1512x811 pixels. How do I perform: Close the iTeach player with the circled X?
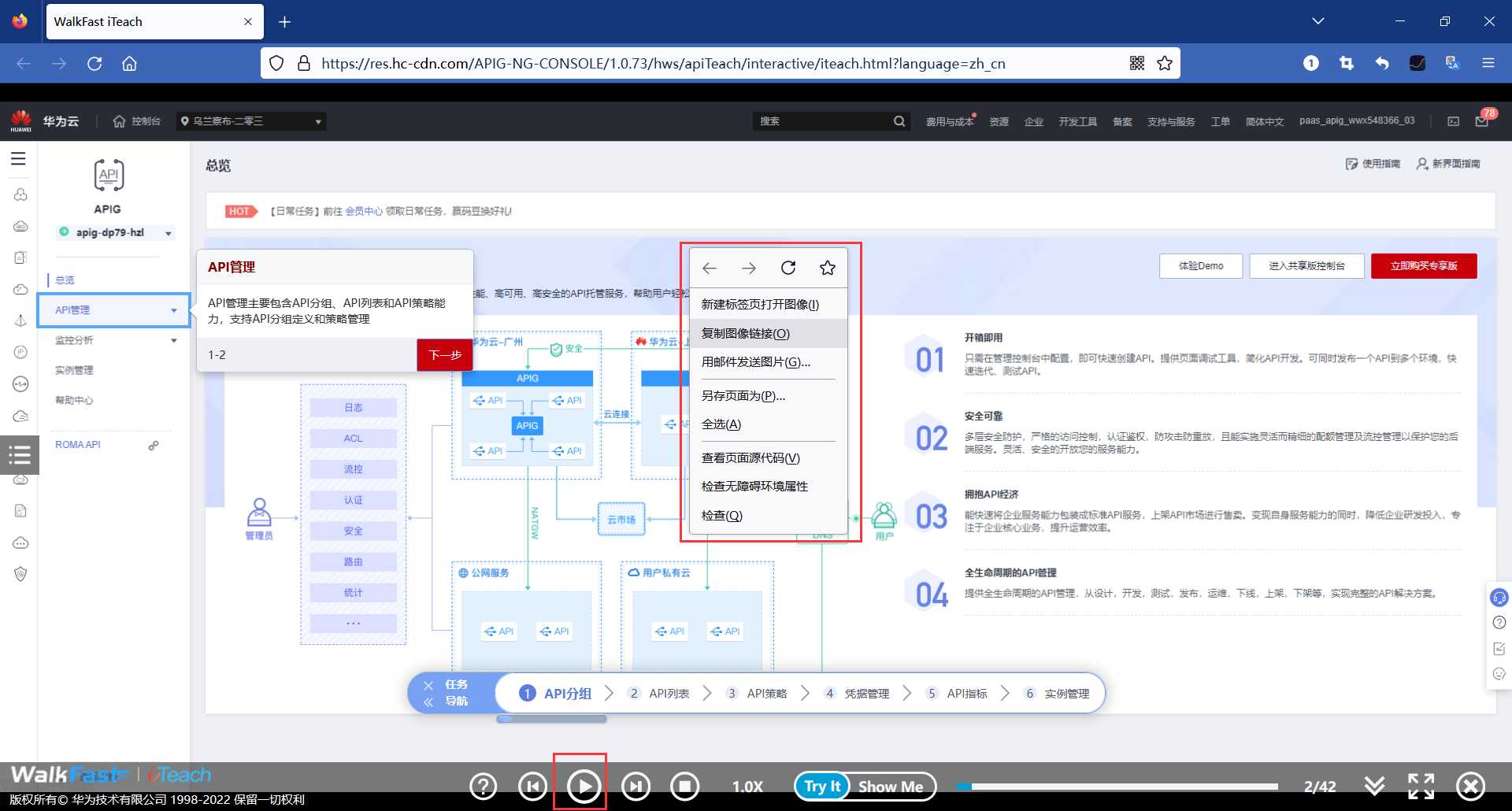[1470, 786]
